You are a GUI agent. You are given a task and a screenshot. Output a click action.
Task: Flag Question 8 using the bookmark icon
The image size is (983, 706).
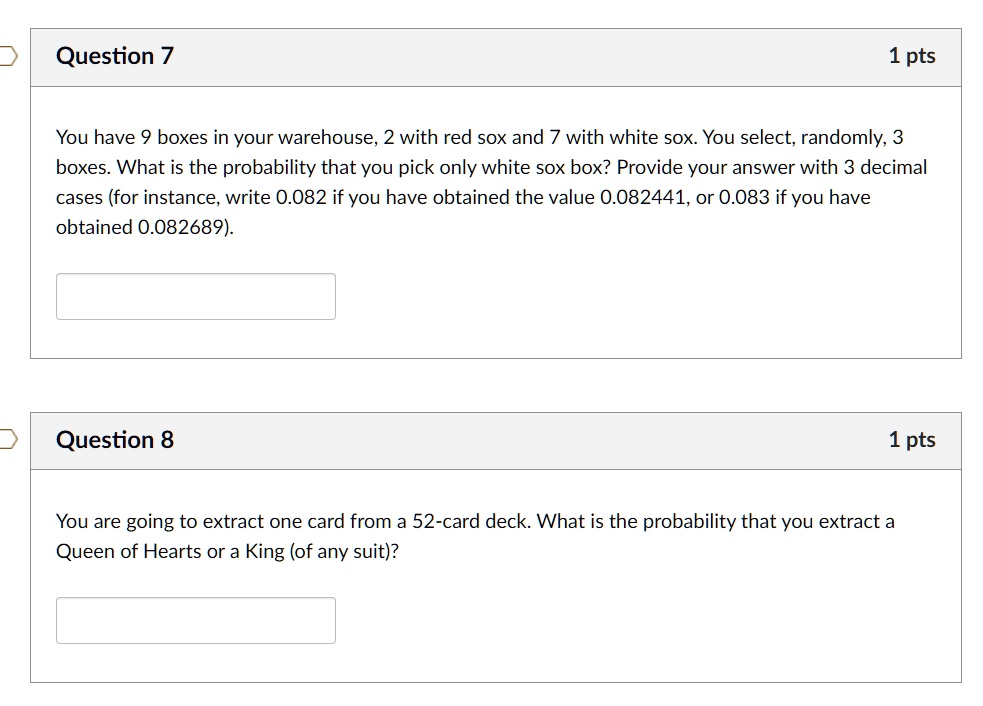tap(8, 439)
